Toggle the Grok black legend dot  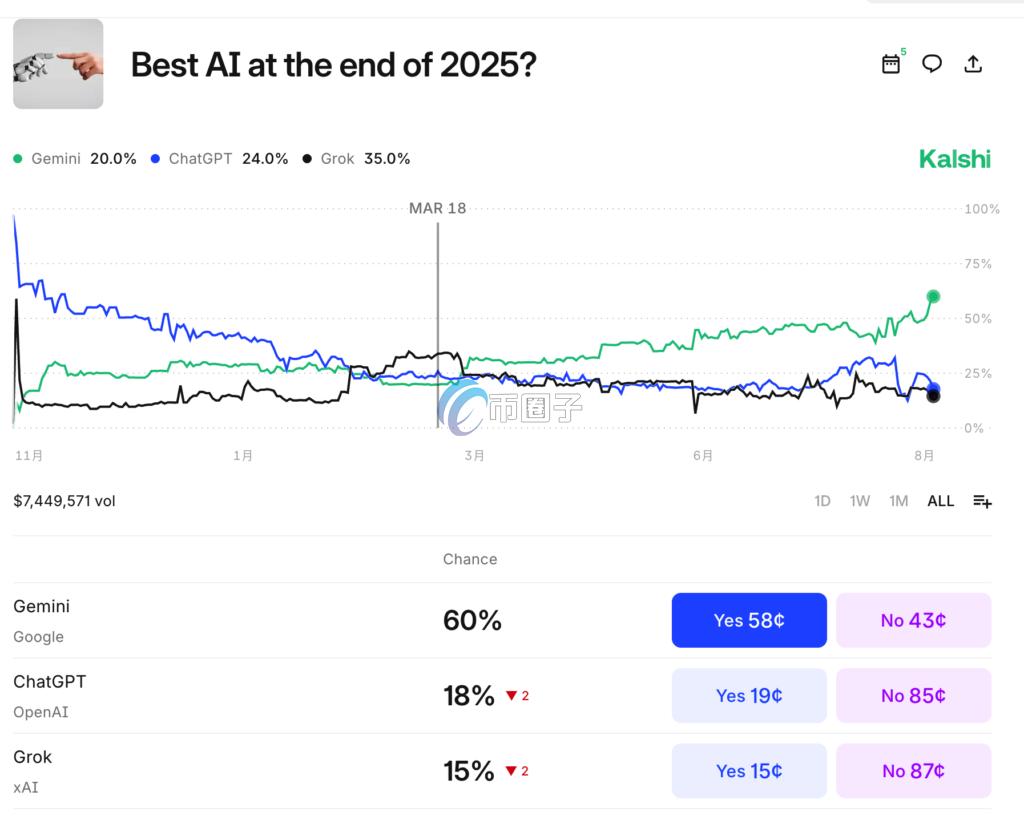[307, 159]
